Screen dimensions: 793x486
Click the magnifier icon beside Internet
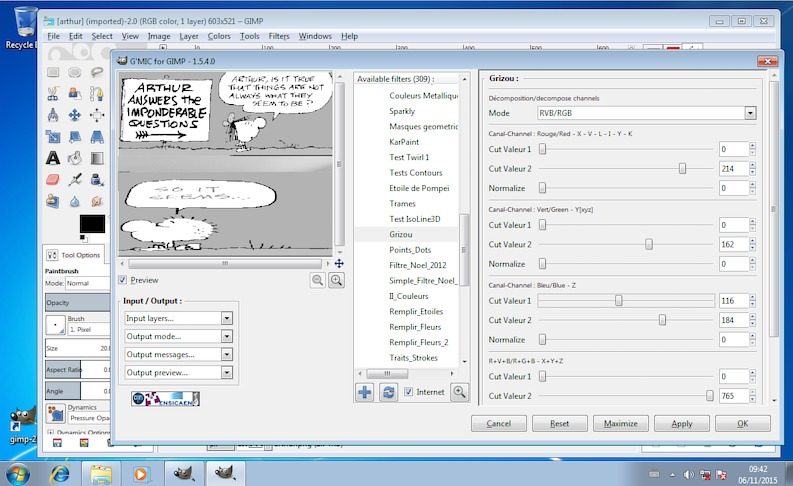pyautogui.click(x=459, y=392)
